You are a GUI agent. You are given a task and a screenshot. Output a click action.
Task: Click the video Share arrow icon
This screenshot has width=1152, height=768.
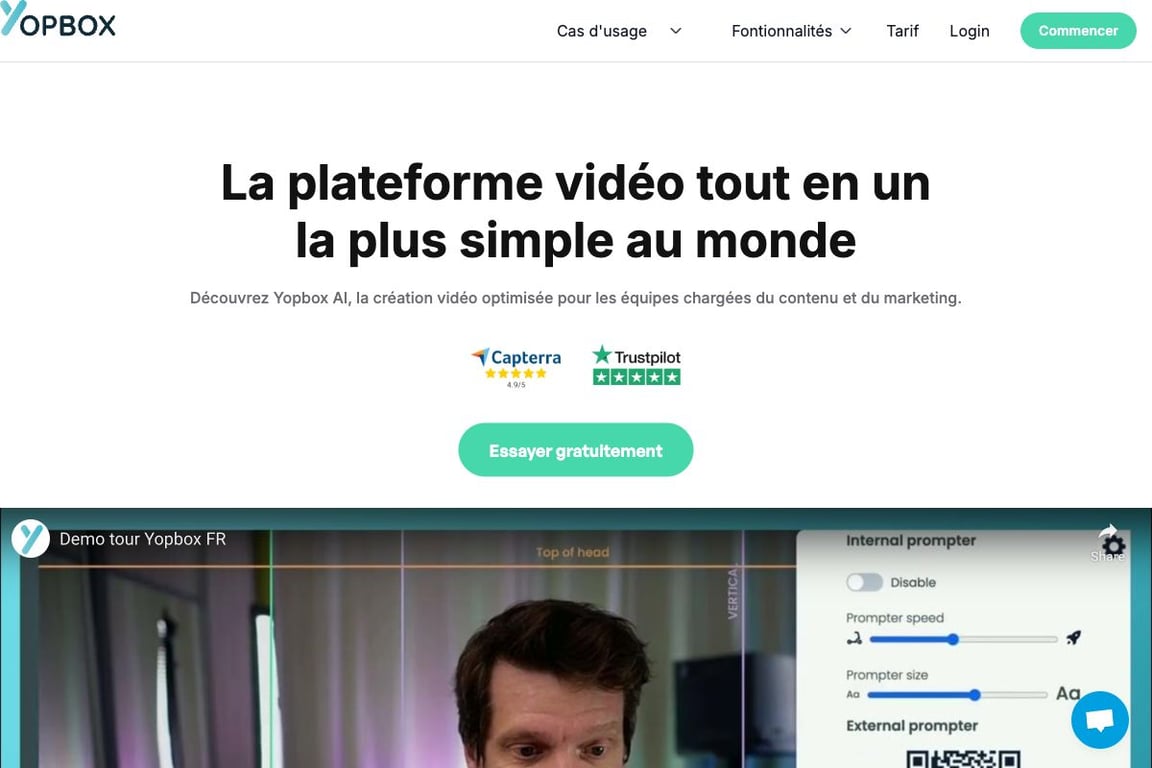click(x=1107, y=531)
